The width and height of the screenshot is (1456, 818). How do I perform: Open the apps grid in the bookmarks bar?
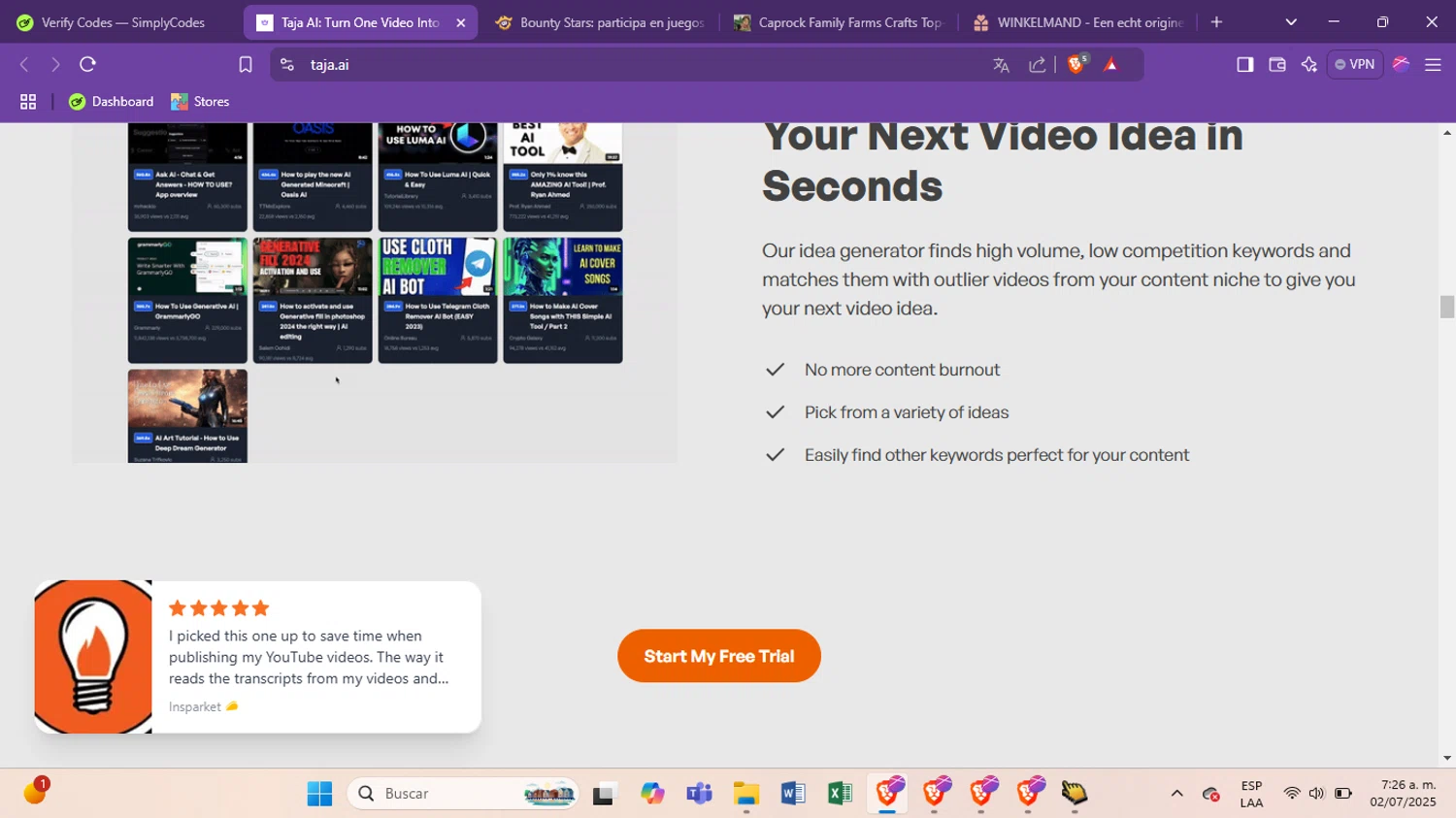[28, 102]
